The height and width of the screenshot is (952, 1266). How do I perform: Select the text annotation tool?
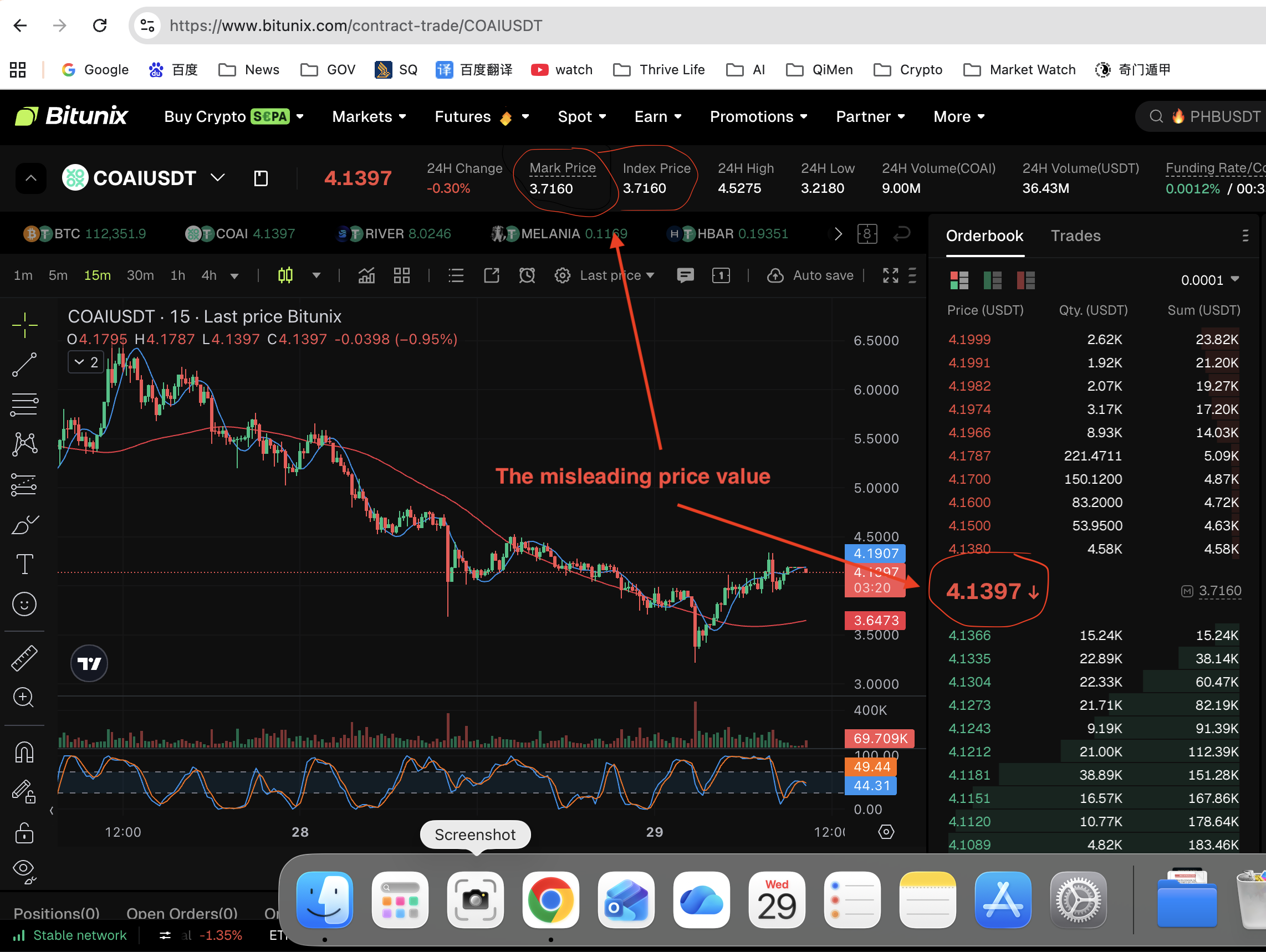[x=24, y=565]
